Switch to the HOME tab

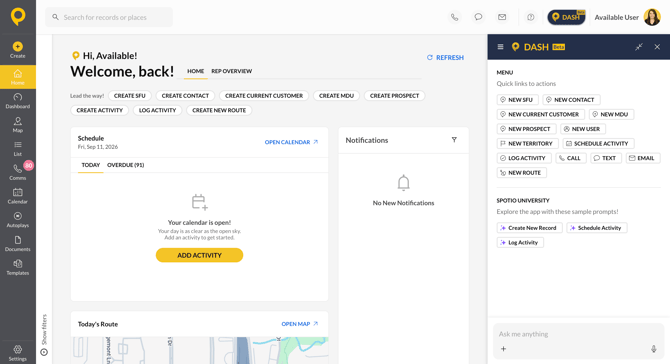coord(196,71)
